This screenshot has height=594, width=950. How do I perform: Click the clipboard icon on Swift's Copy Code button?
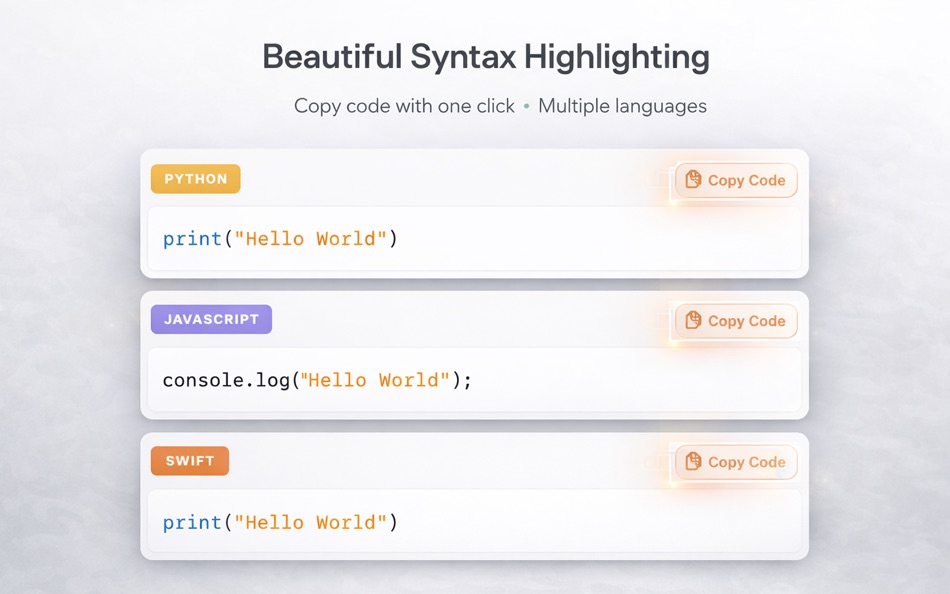click(x=692, y=462)
